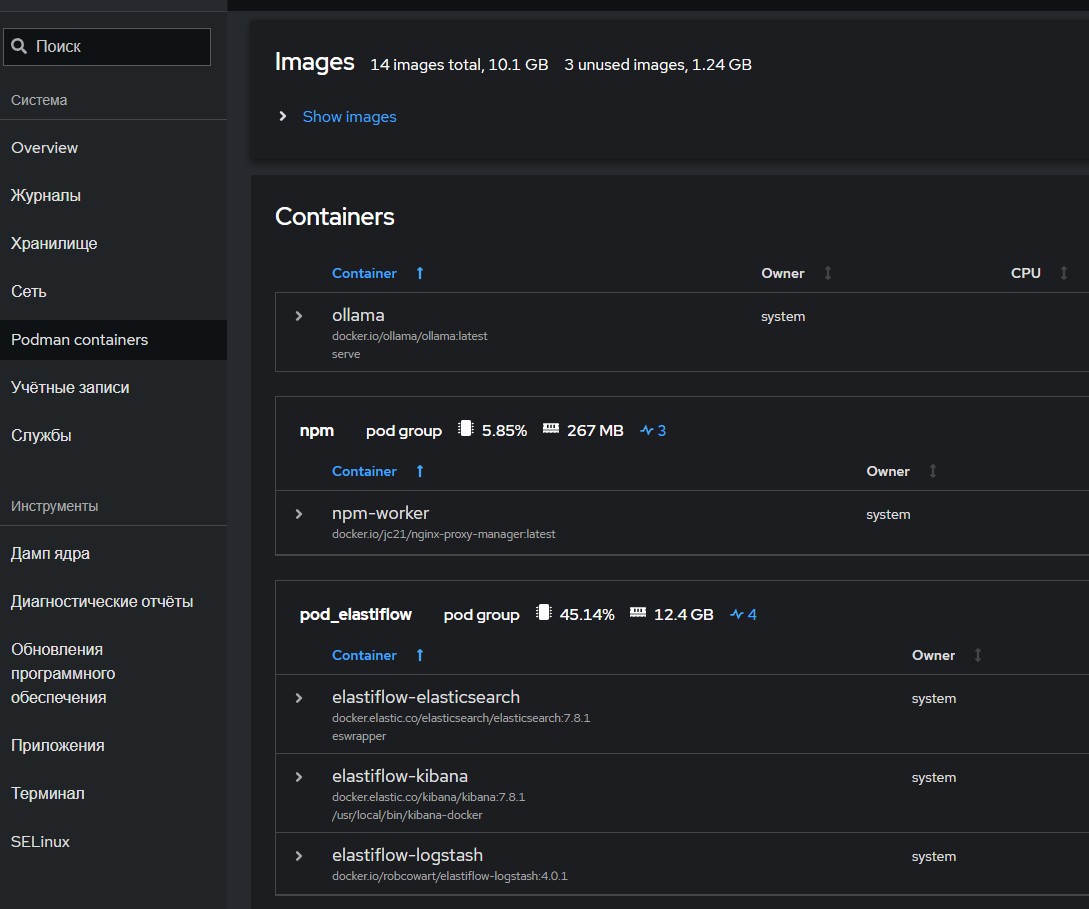Screen dimensions: 1089x909
Task: Expand the Show images section chevron
Action: 283,117
